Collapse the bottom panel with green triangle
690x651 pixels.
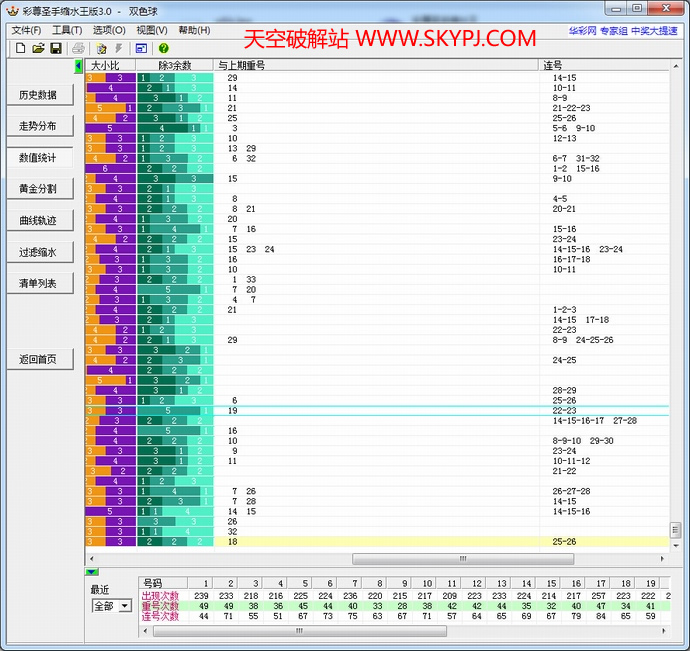point(91,572)
